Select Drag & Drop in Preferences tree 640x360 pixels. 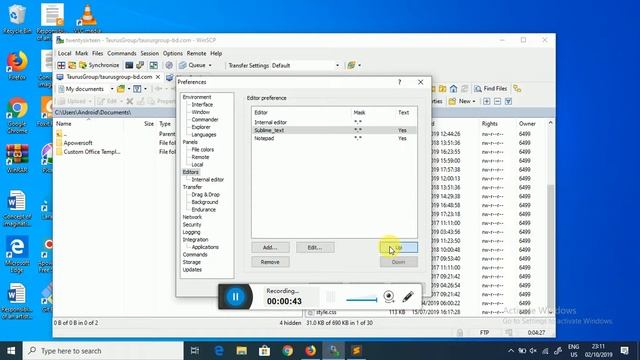coord(205,194)
